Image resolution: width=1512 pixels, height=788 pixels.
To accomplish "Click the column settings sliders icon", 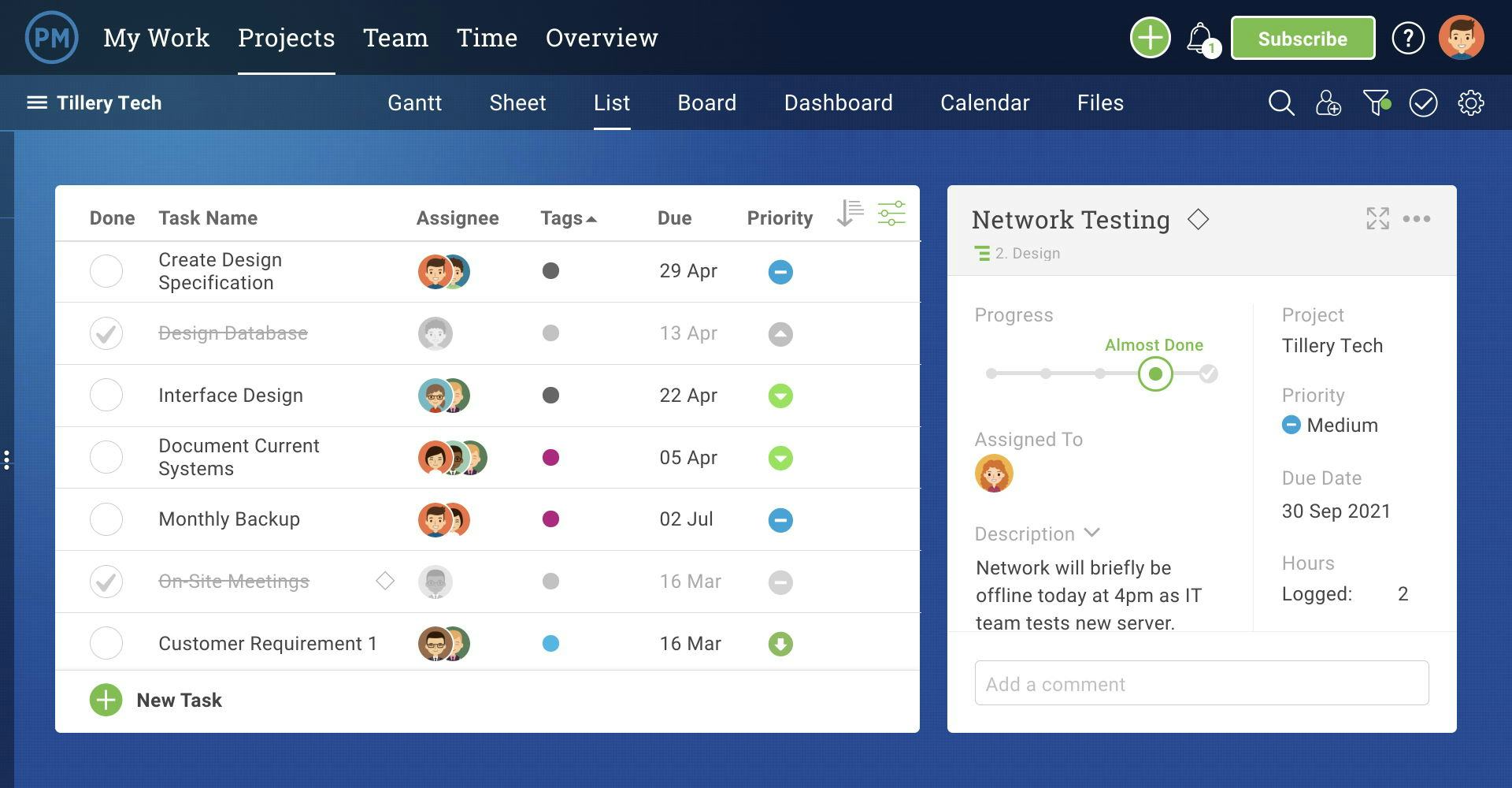I will tap(891, 214).
